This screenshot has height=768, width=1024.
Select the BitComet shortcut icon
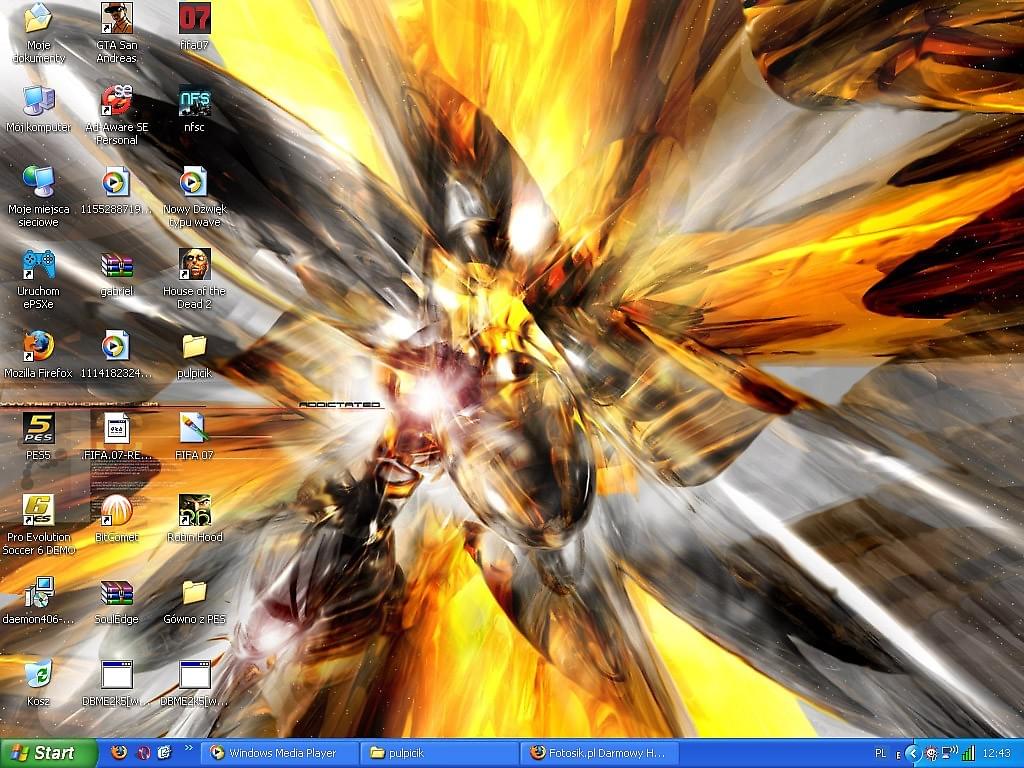point(117,519)
